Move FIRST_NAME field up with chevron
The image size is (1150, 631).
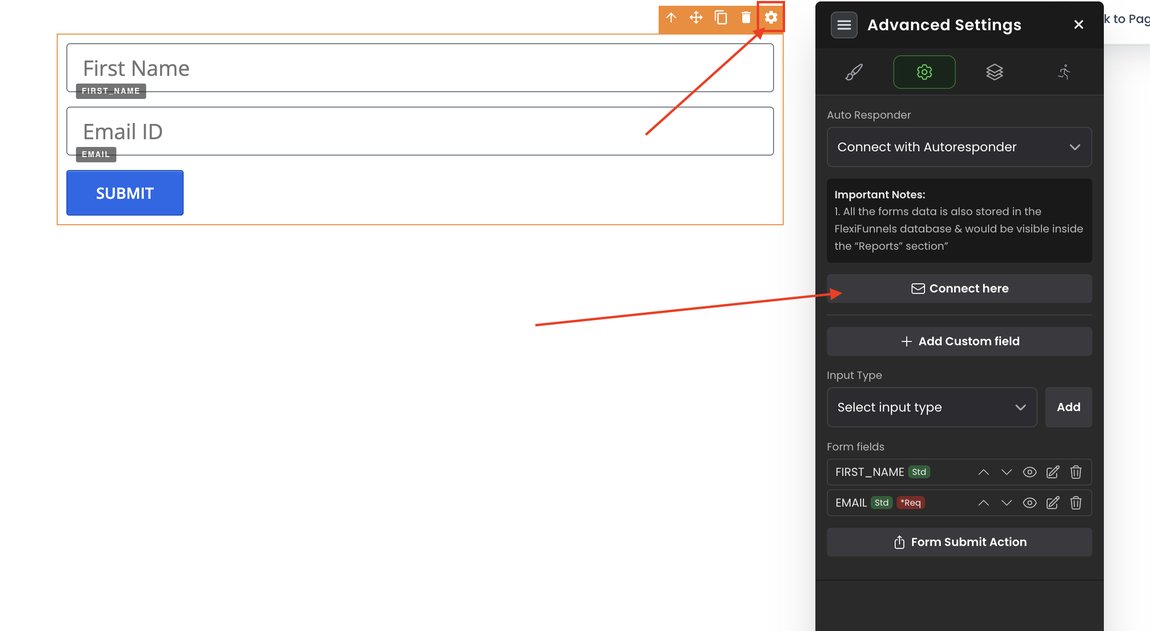pos(984,473)
